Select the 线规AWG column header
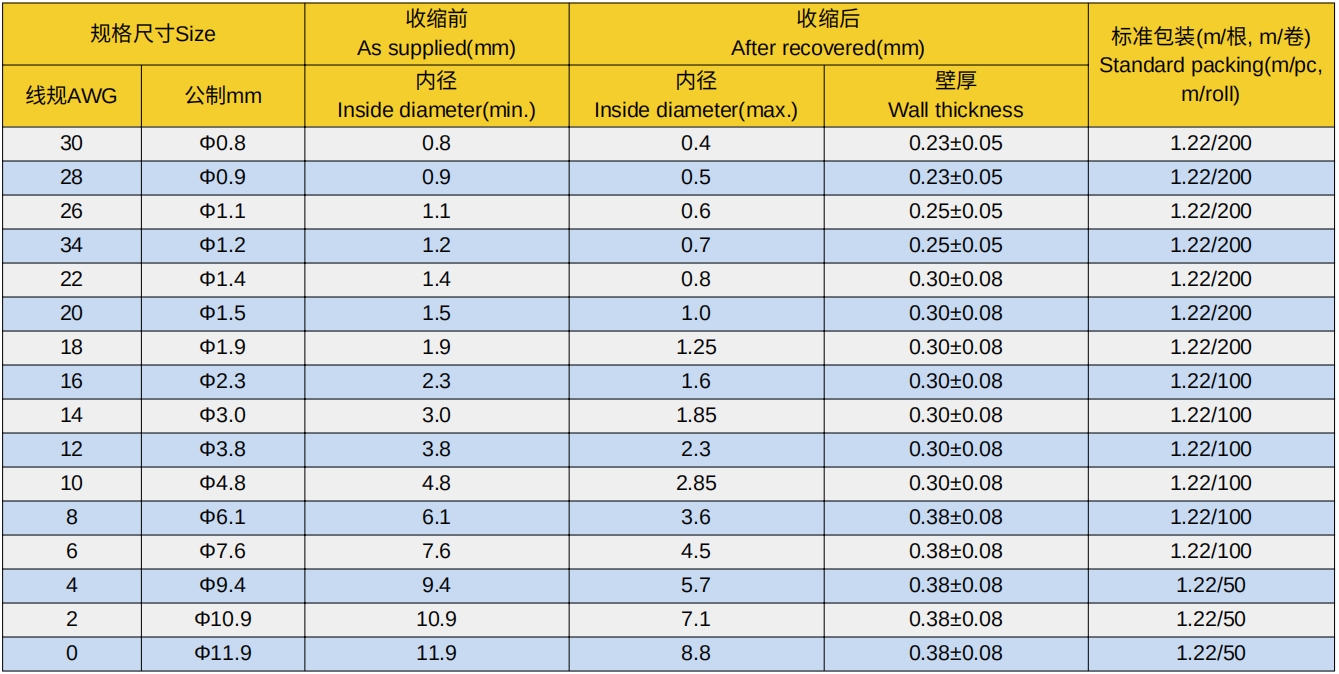Screen dimensions: 1339x674 pyautogui.click(x=72, y=96)
